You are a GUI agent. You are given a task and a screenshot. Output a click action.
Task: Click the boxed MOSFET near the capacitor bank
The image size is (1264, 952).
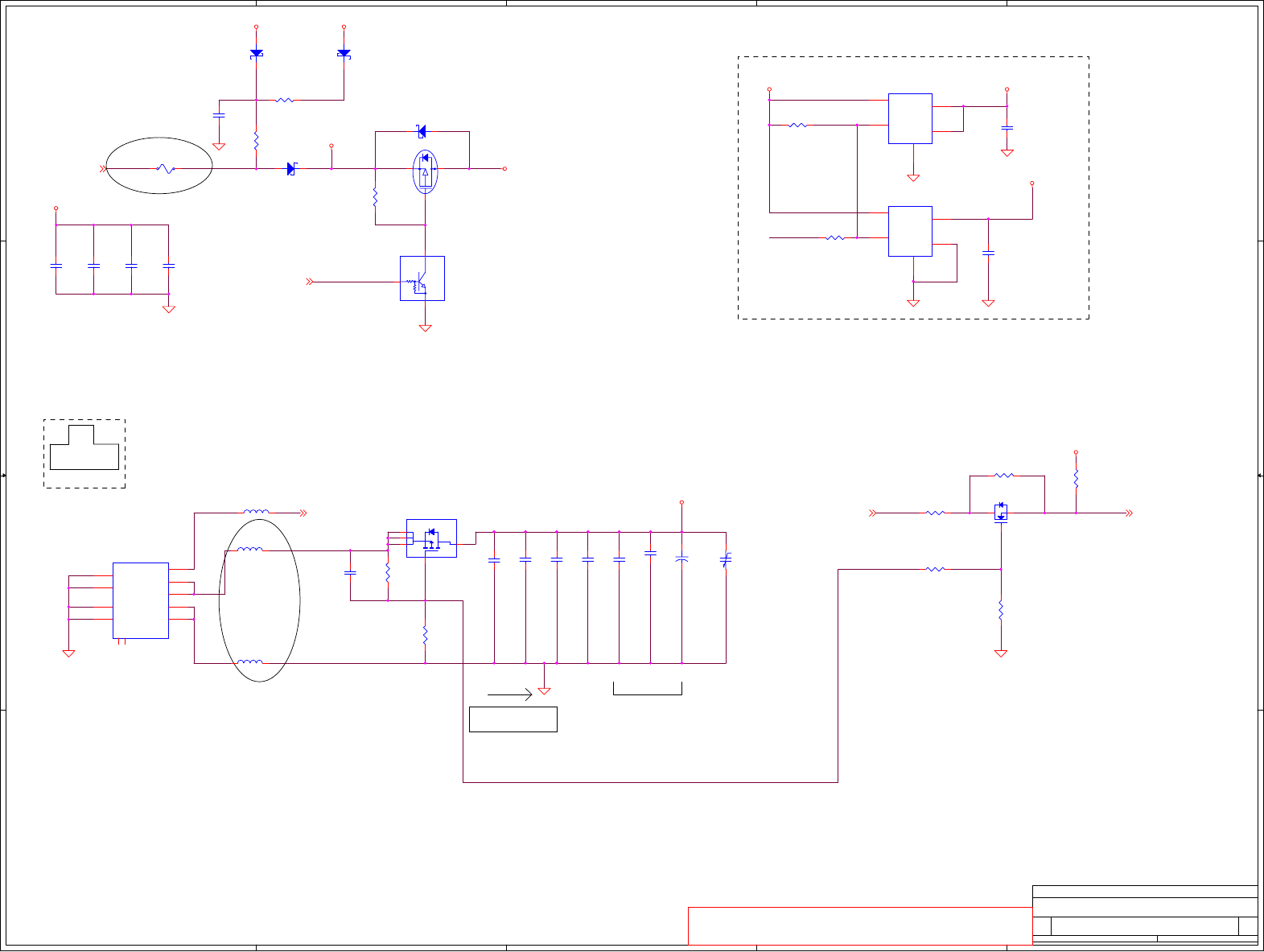click(431, 538)
